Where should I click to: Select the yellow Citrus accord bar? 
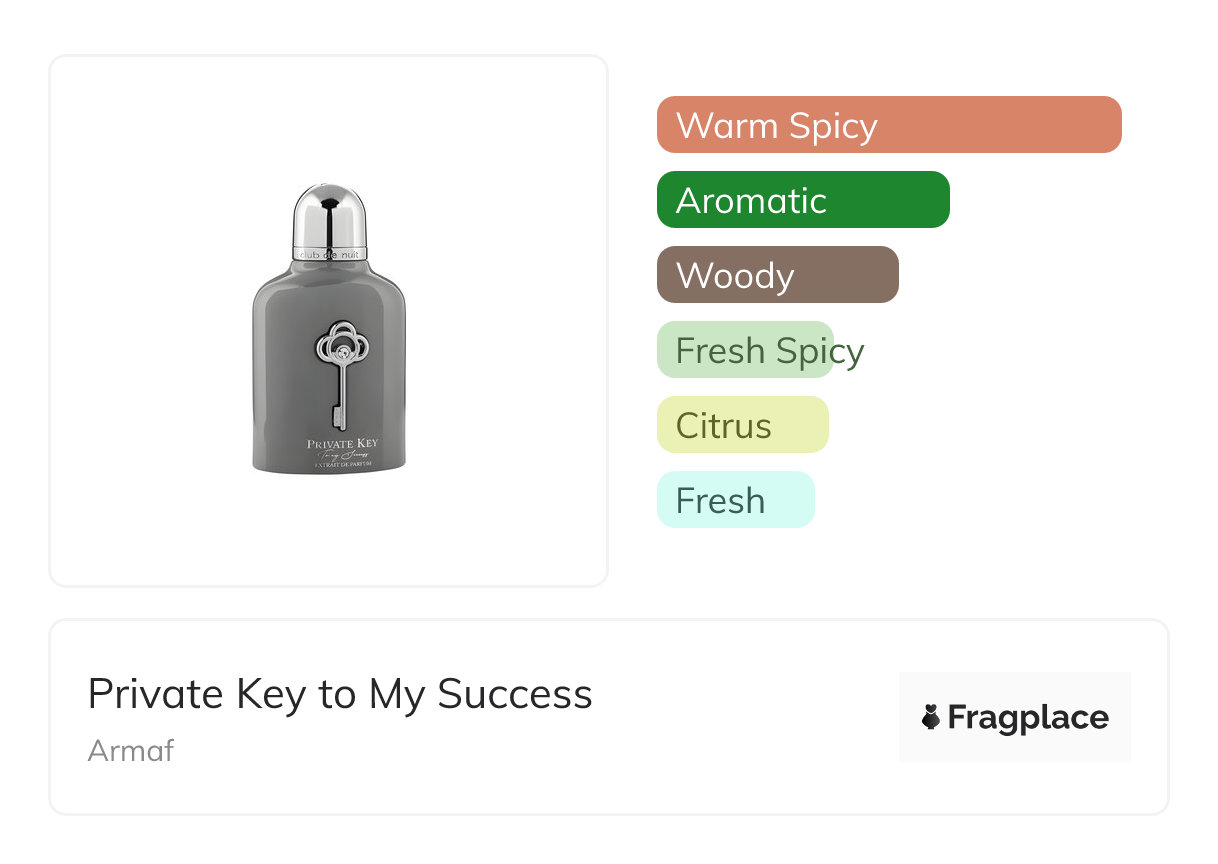[742, 425]
